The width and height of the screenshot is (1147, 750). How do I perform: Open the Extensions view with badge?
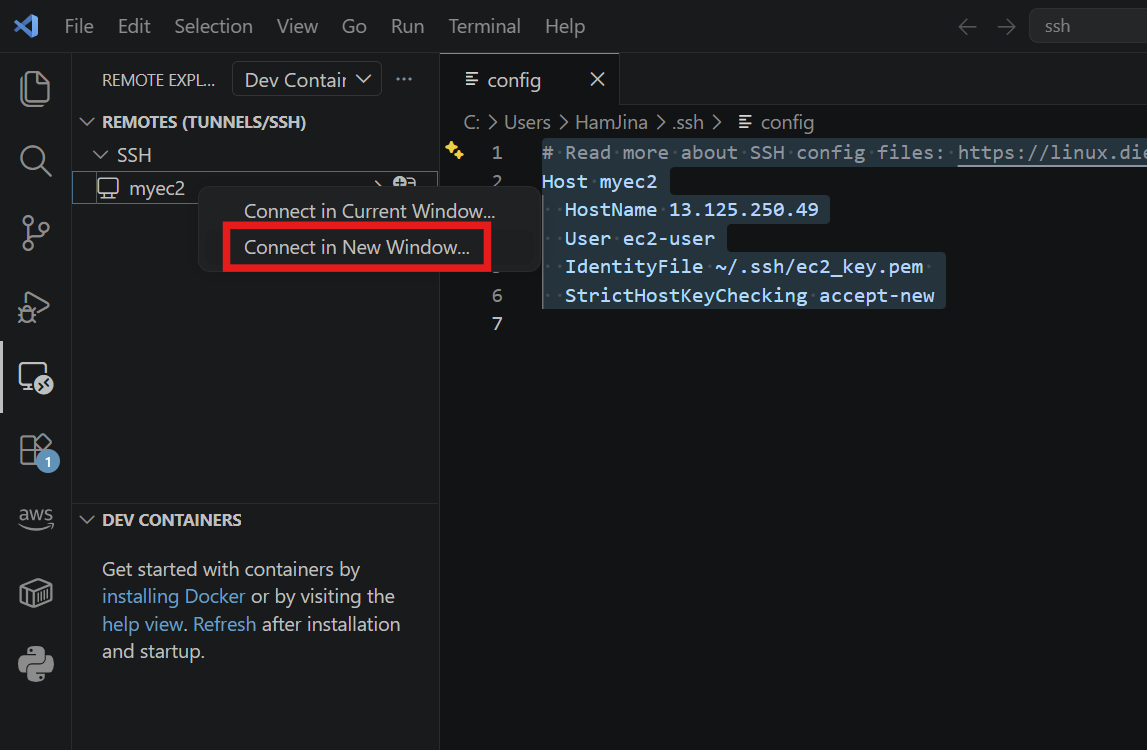[38, 451]
